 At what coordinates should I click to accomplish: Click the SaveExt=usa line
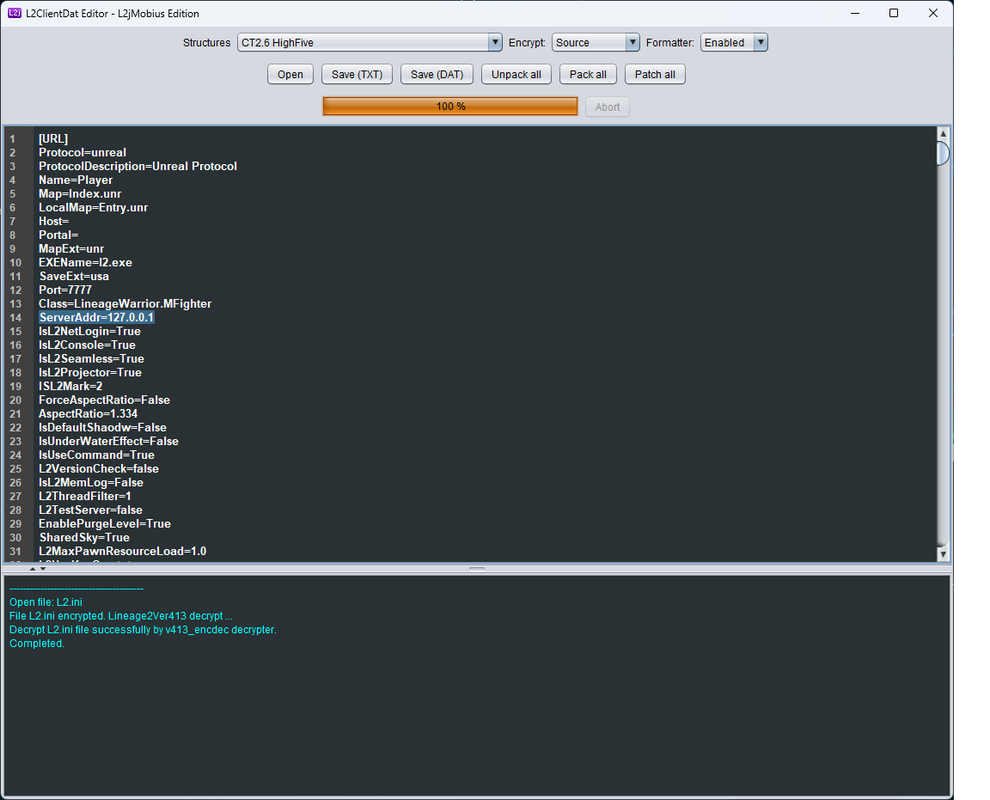tap(74, 277)
